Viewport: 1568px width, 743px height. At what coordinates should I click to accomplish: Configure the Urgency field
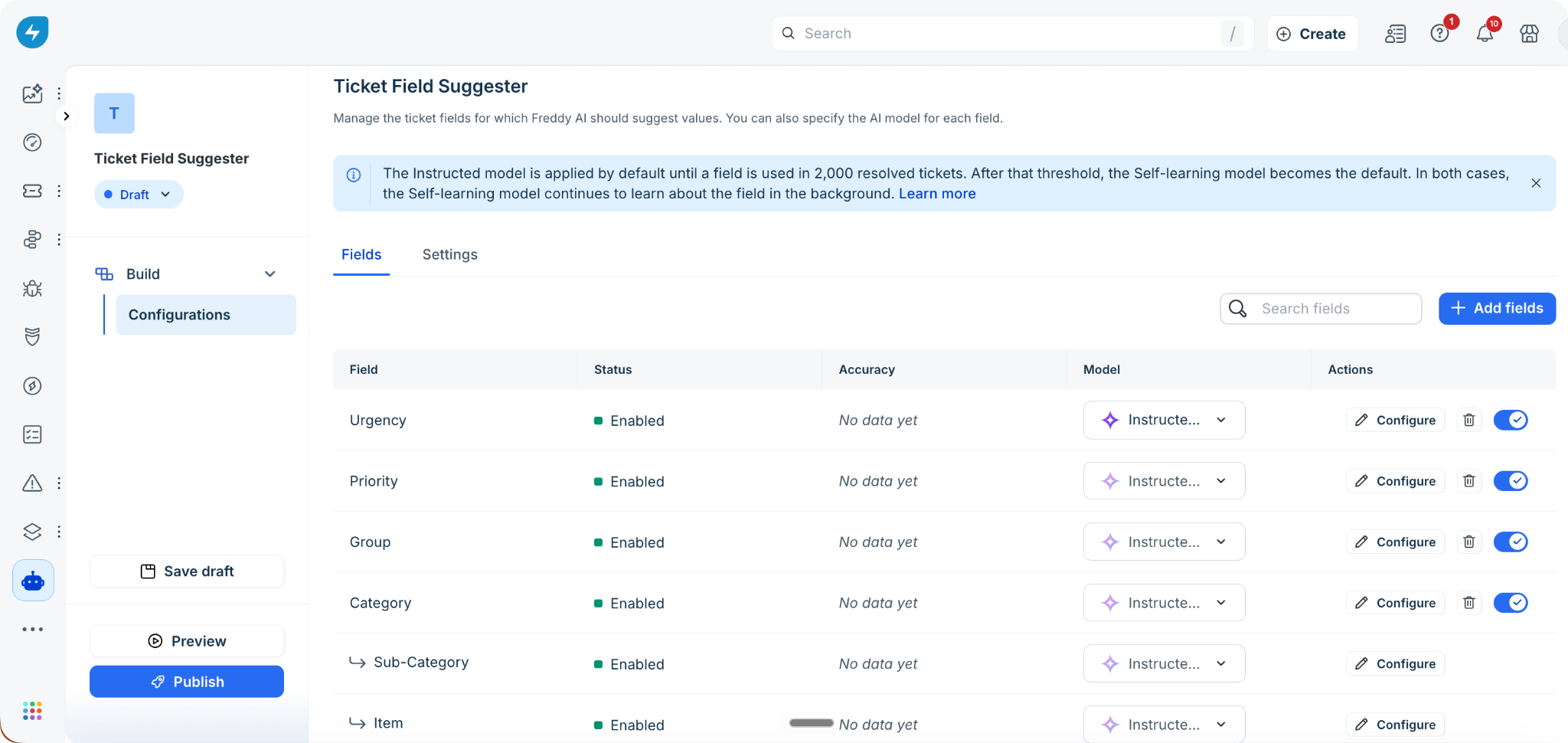click(x=1395, y=420)
